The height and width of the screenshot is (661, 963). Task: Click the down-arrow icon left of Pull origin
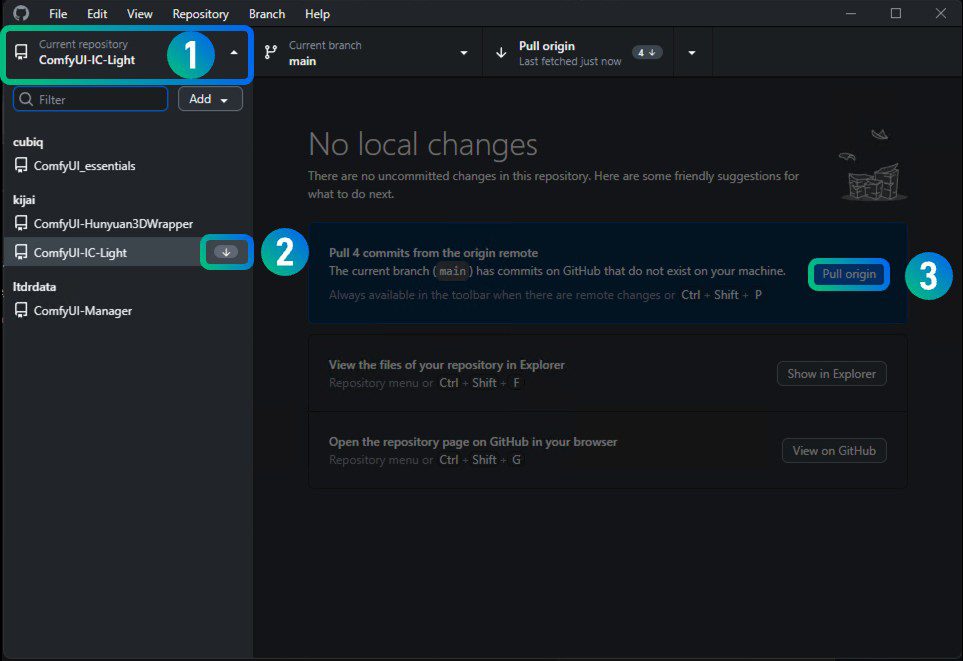click(501, 53)
